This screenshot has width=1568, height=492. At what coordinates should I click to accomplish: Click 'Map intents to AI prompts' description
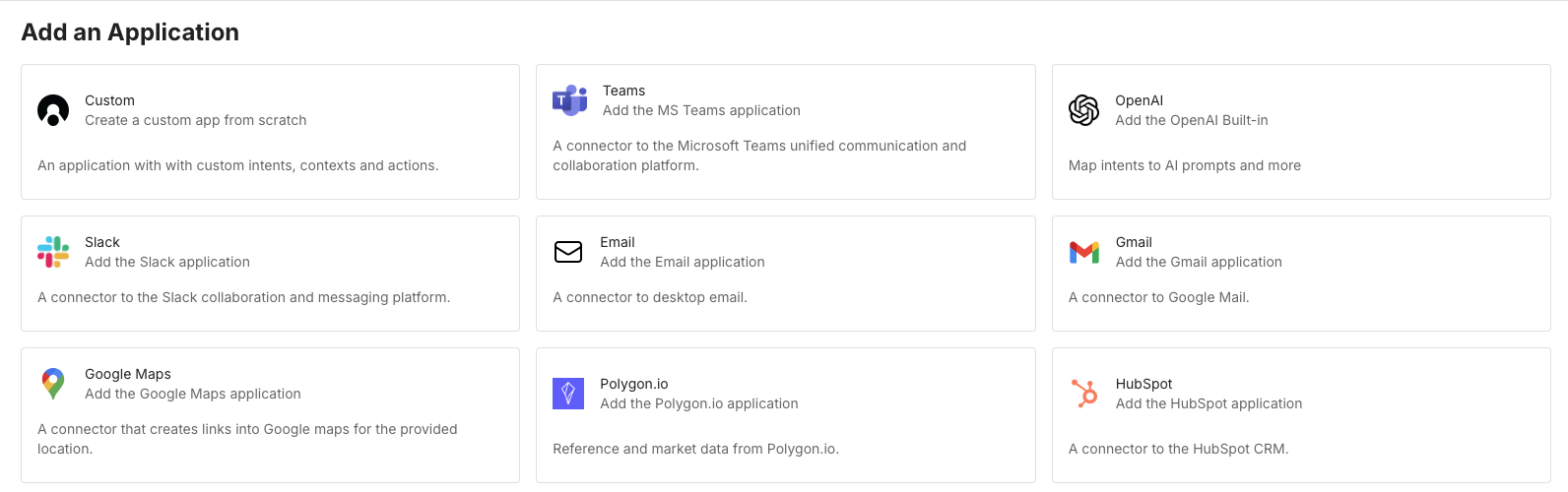pos(1184,165)
